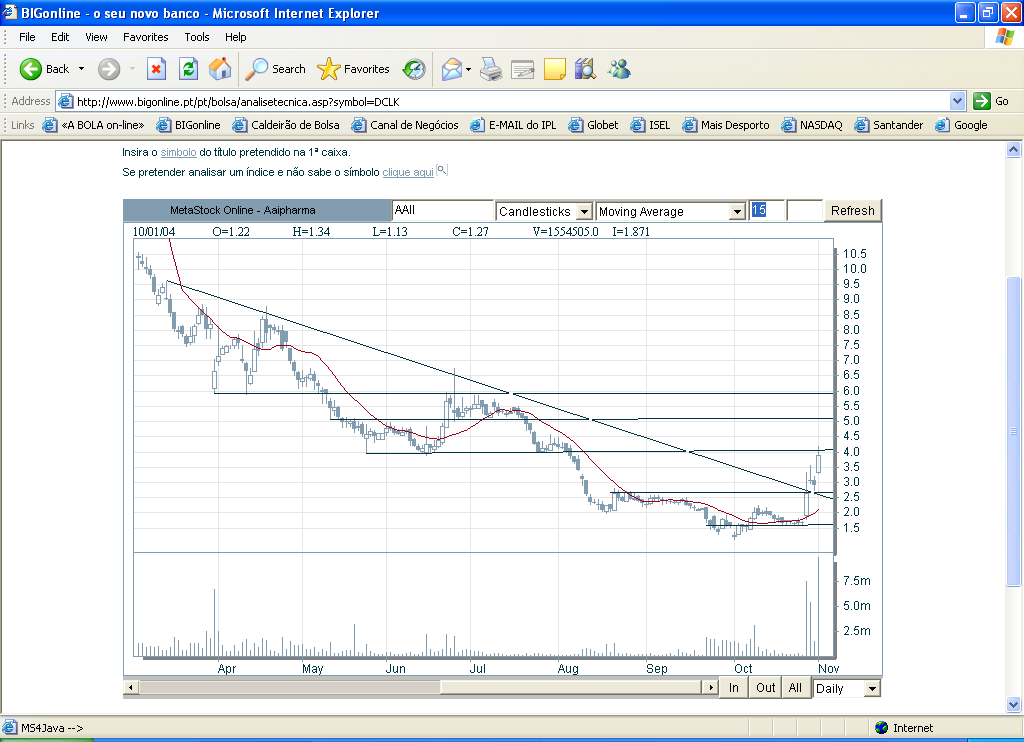
Task: Click the browser Refresh page icon
Action: coord(188,69)
